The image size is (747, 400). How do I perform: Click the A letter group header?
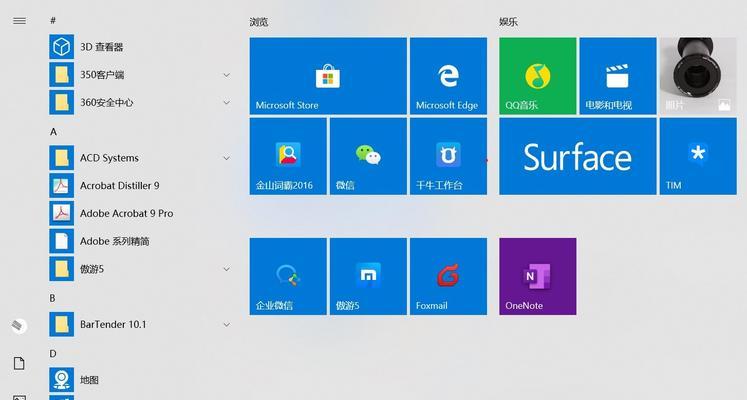tap(53, 132)
